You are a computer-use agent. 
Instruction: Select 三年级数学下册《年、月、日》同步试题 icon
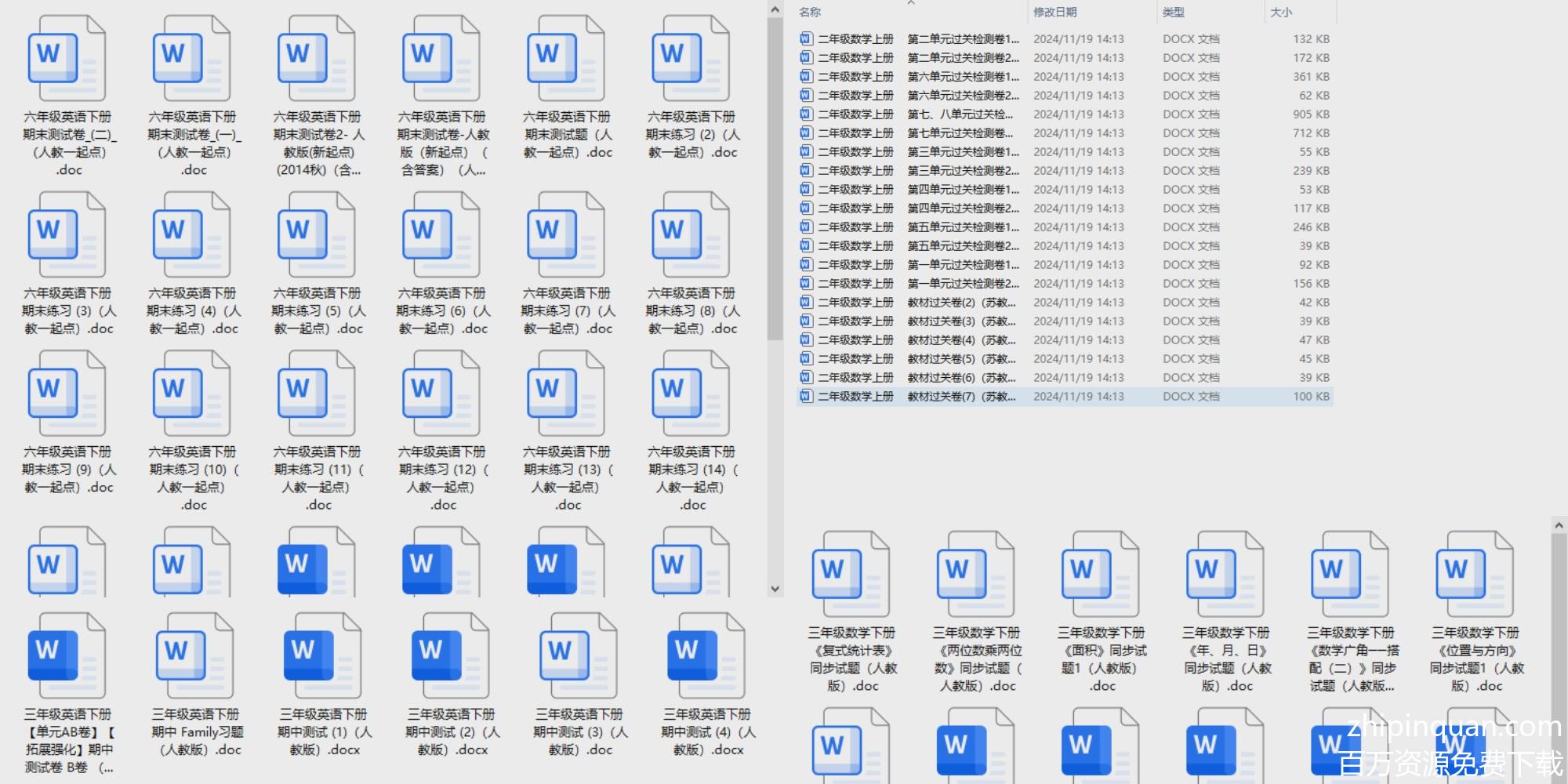[x=1225, y=575]
